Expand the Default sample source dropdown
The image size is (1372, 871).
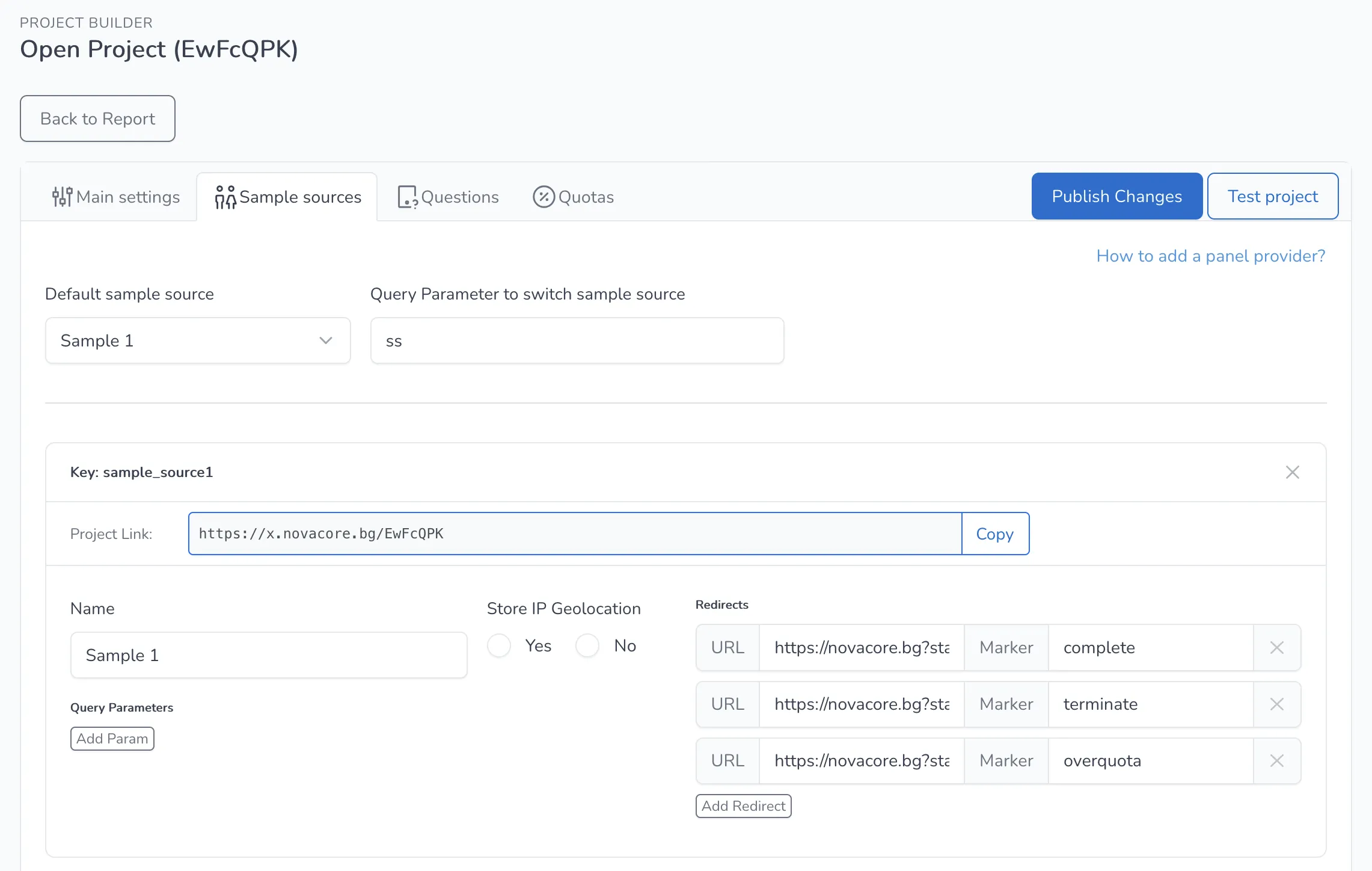pos(198,340)
